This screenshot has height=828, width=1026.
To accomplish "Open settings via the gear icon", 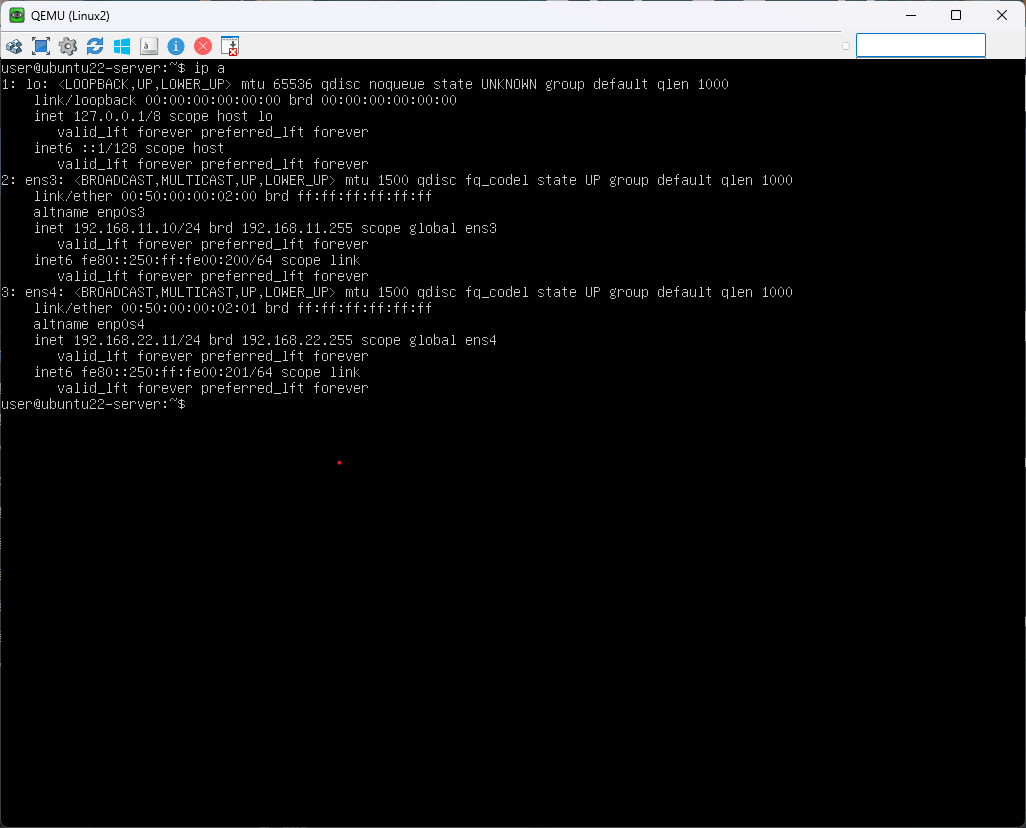I will click(68, 46).
